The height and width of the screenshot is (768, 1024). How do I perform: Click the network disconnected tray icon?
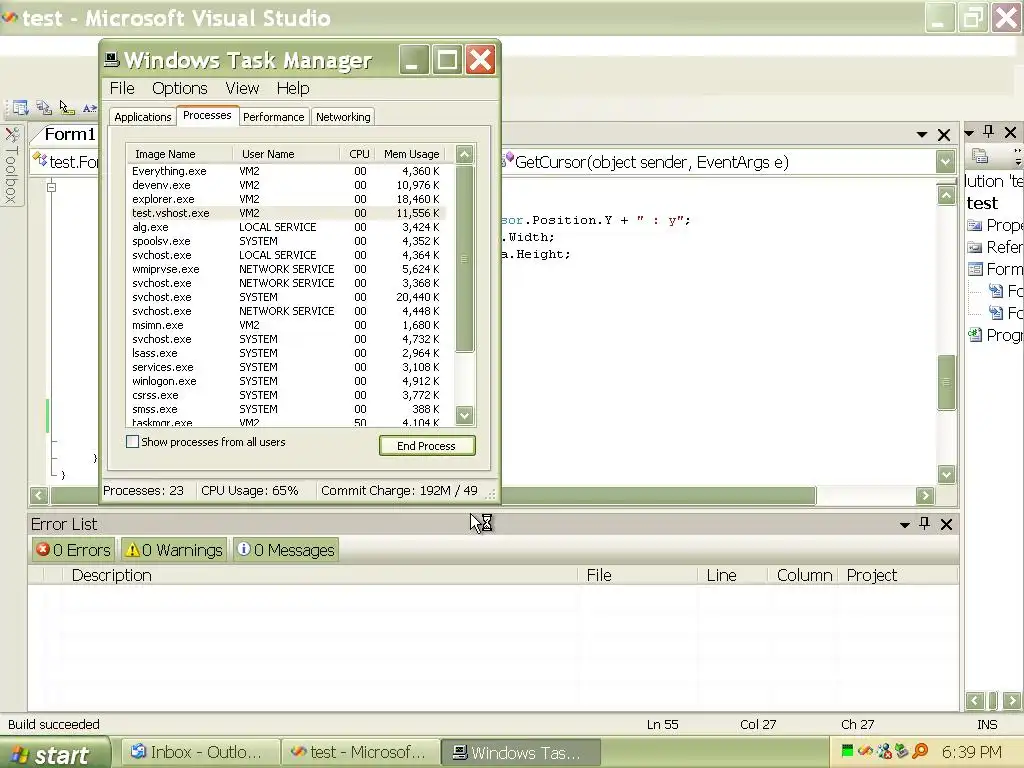click(x=884, y=751)
